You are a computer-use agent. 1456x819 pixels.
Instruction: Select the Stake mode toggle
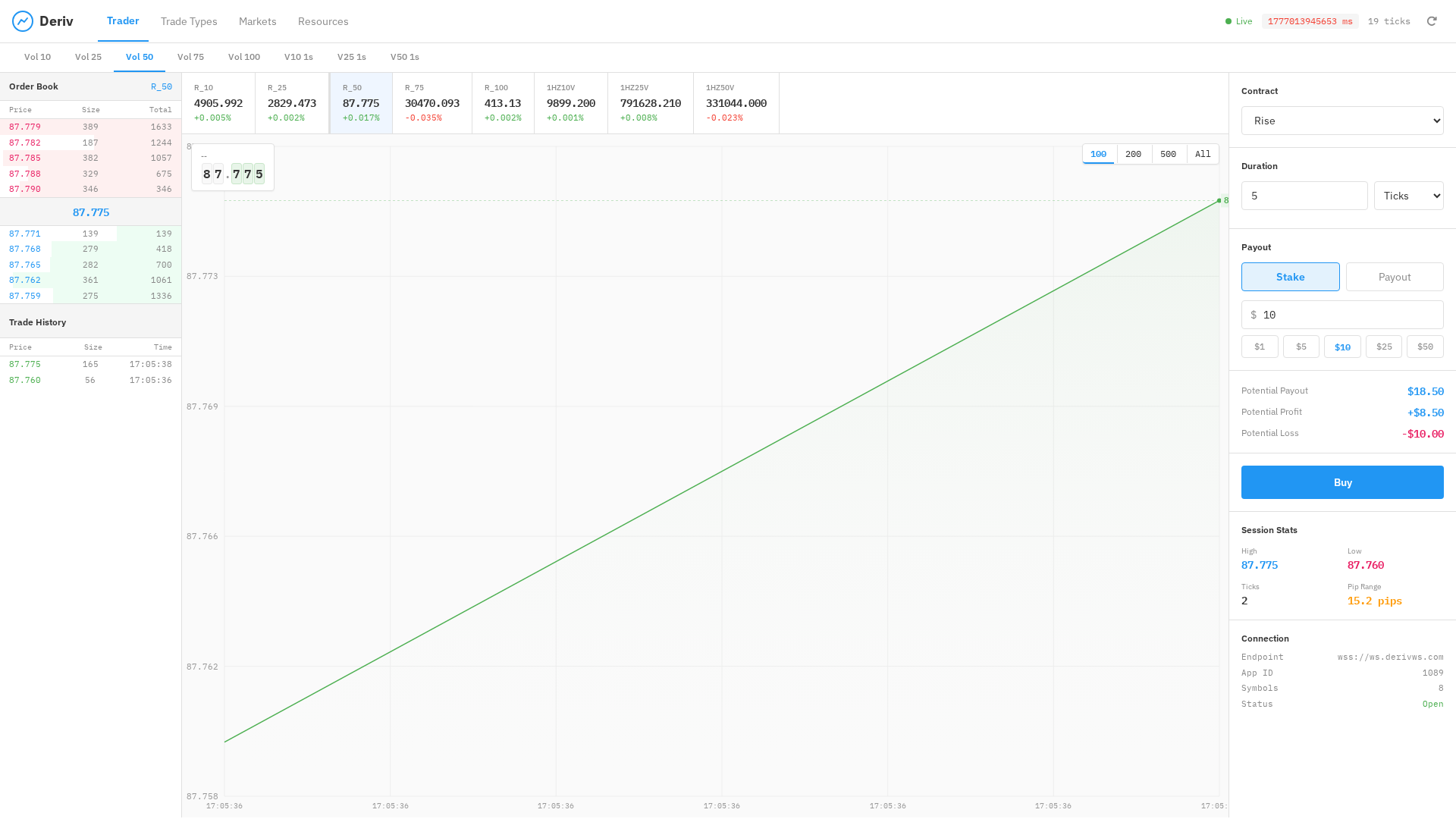pos(1291,277)
